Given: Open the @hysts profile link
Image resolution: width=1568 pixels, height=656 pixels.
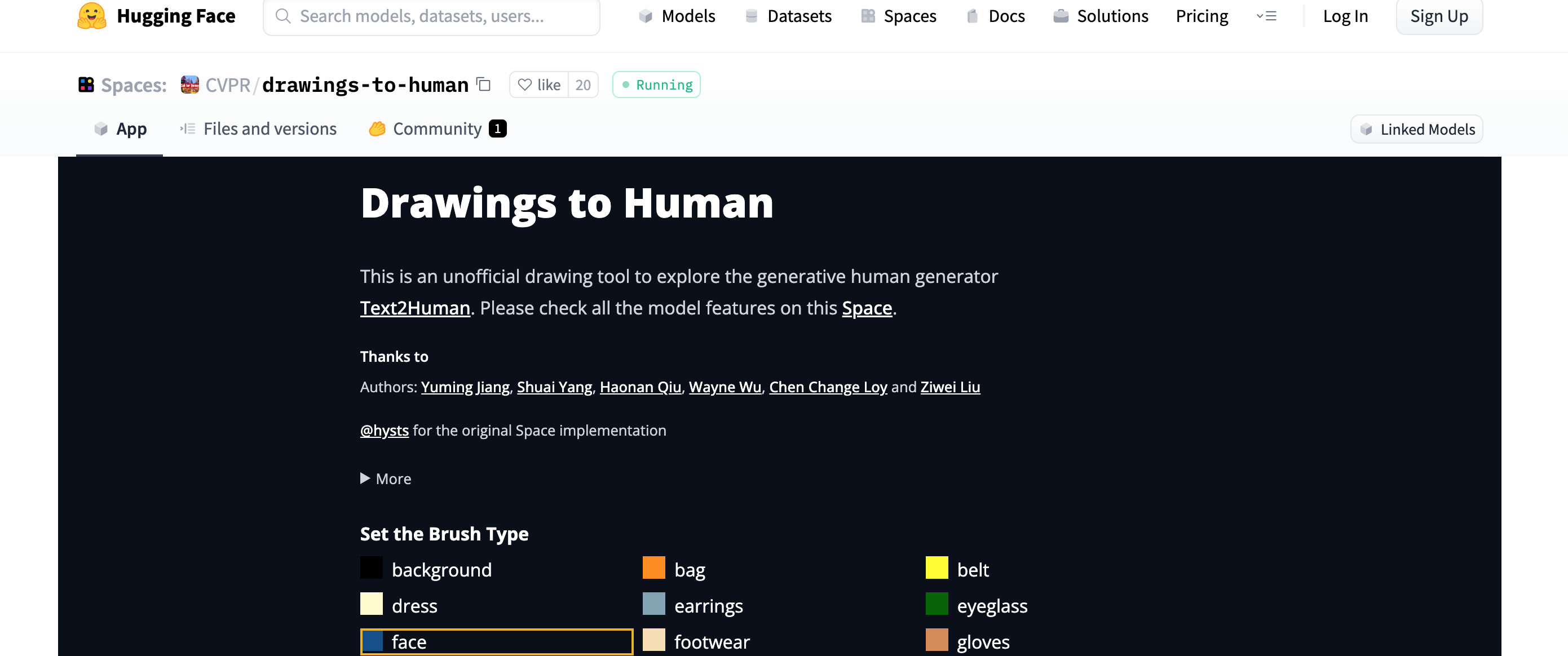Looking at the screenshot, I should click(x=385, y=430).
